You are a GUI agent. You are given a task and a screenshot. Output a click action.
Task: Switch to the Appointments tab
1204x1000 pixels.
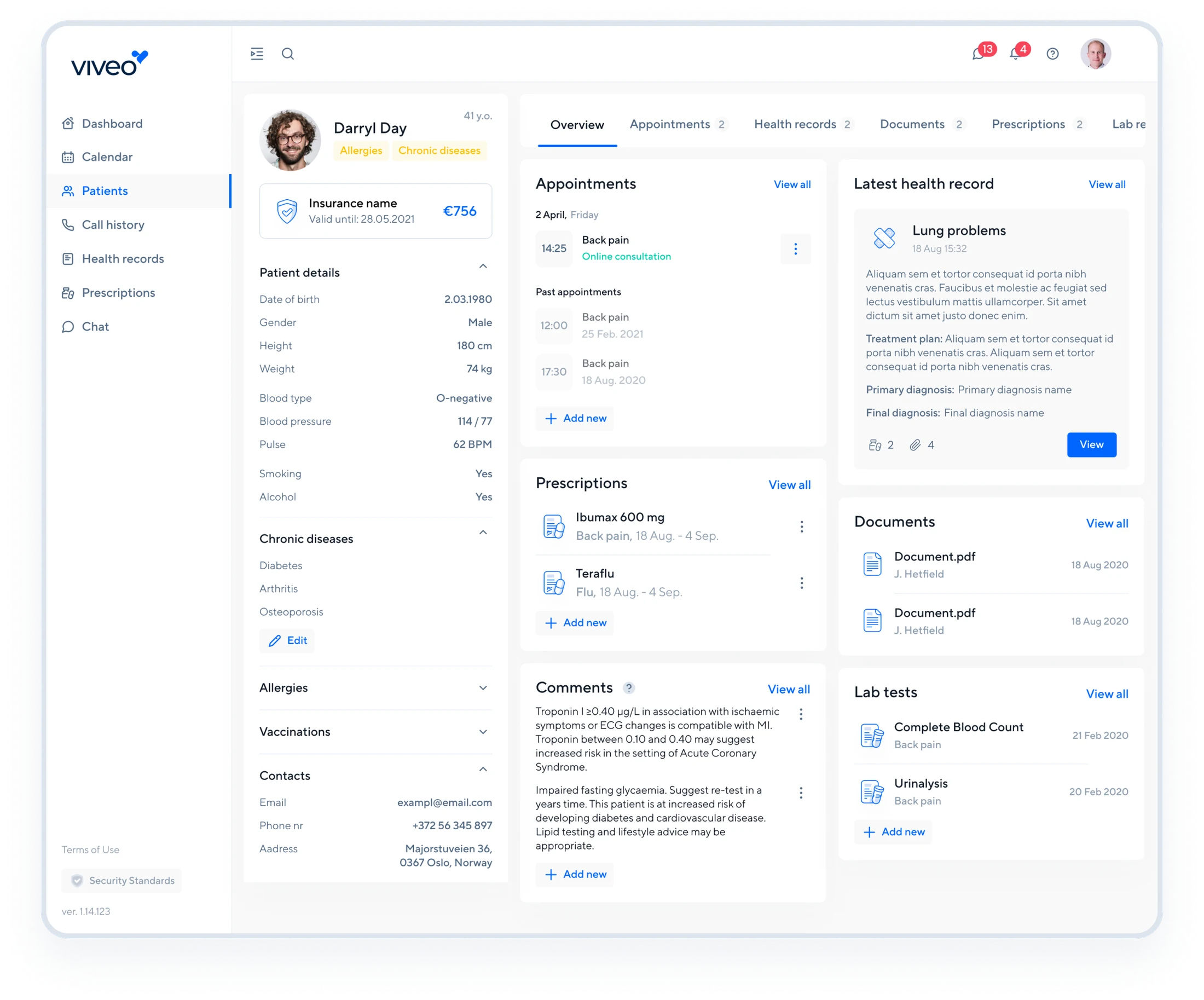(678, 124)
